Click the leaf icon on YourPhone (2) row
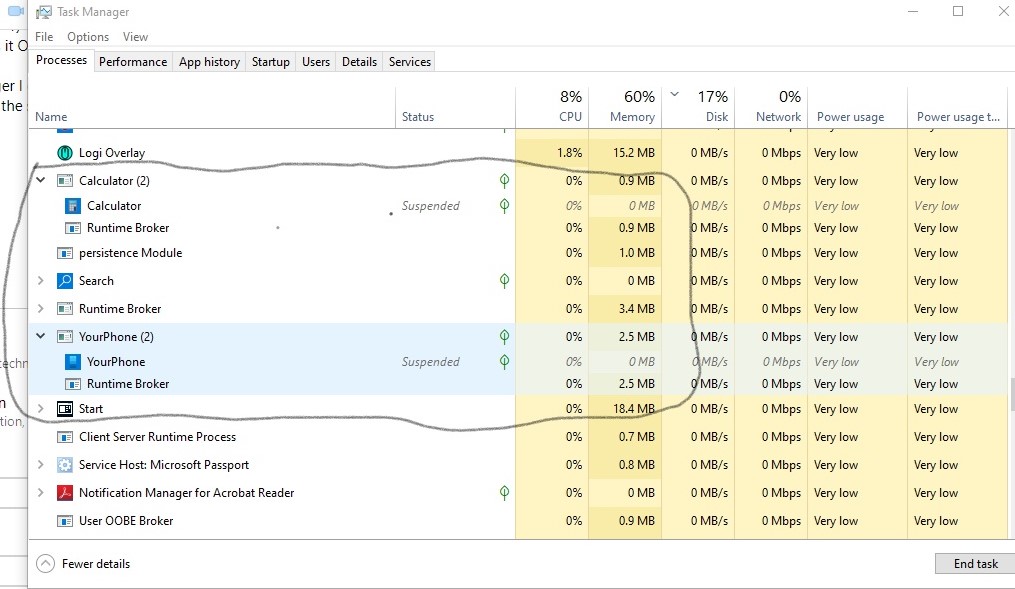 (x=504, y=337)
